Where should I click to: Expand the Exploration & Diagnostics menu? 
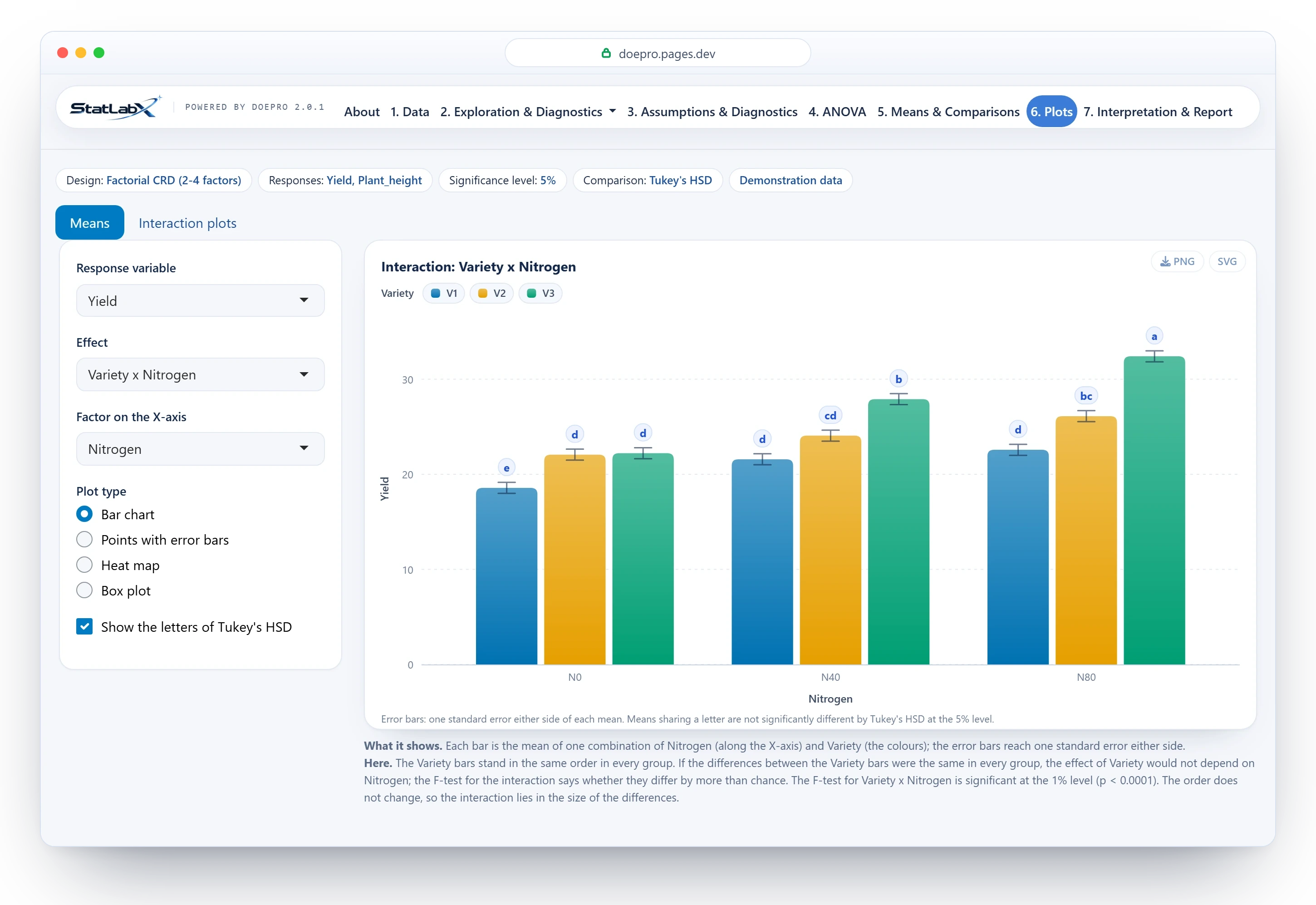click(x=528, y=112)
